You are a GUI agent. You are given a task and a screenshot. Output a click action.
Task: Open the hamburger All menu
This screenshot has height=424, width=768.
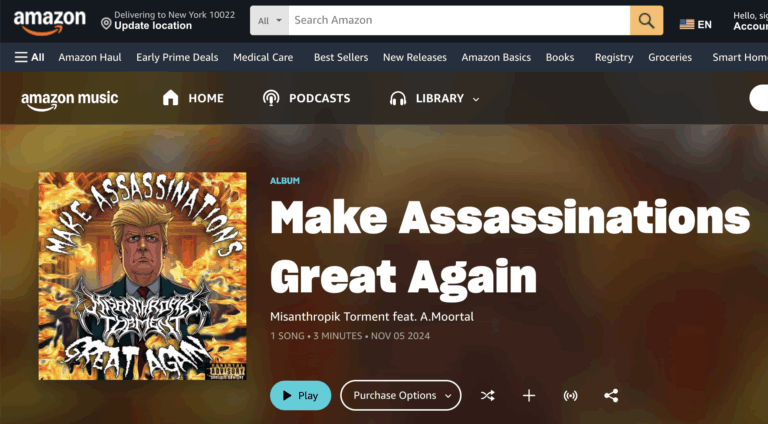click(x=29, y=57)
